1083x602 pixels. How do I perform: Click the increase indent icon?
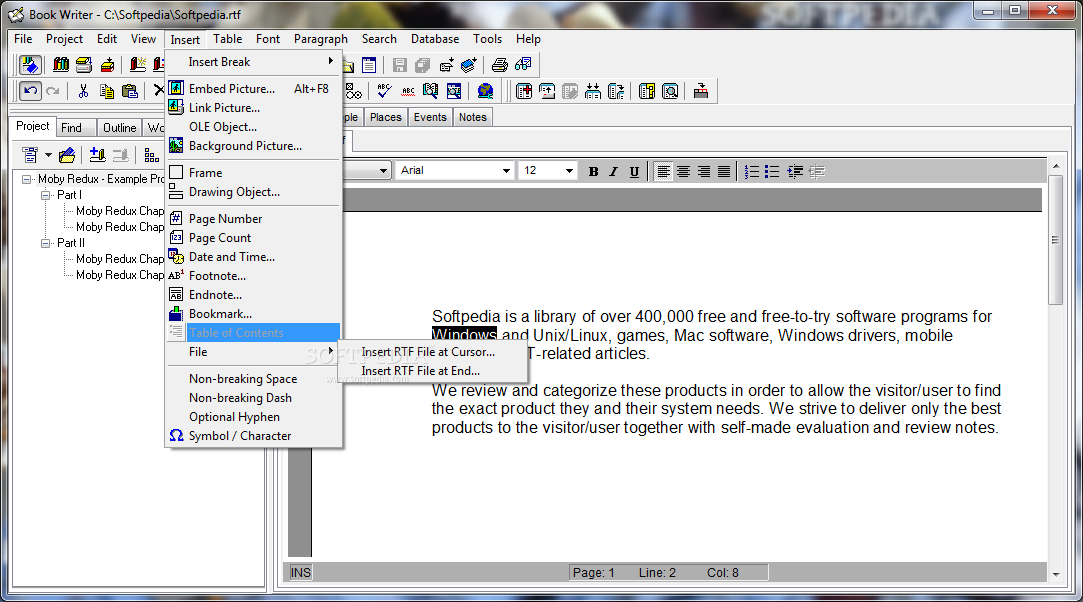coord(795,171)
